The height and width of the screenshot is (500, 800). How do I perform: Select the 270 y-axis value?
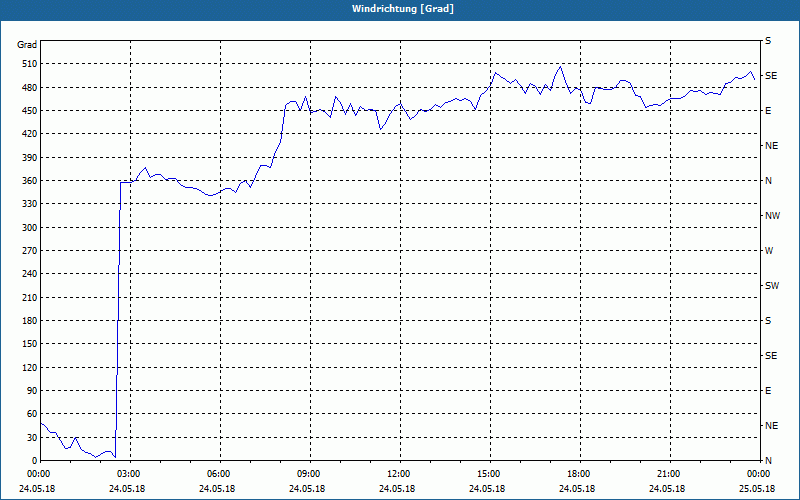coord(30,251)
